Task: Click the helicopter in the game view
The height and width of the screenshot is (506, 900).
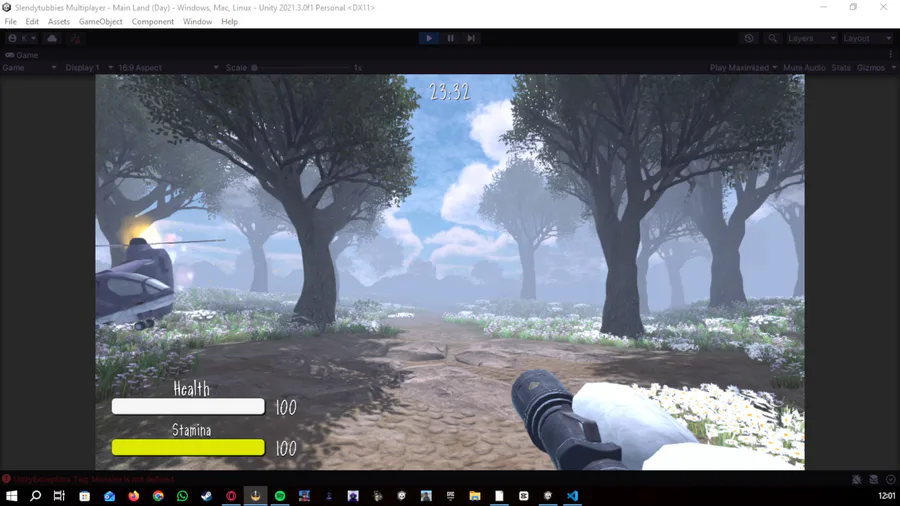Action: tap(134, 284)
